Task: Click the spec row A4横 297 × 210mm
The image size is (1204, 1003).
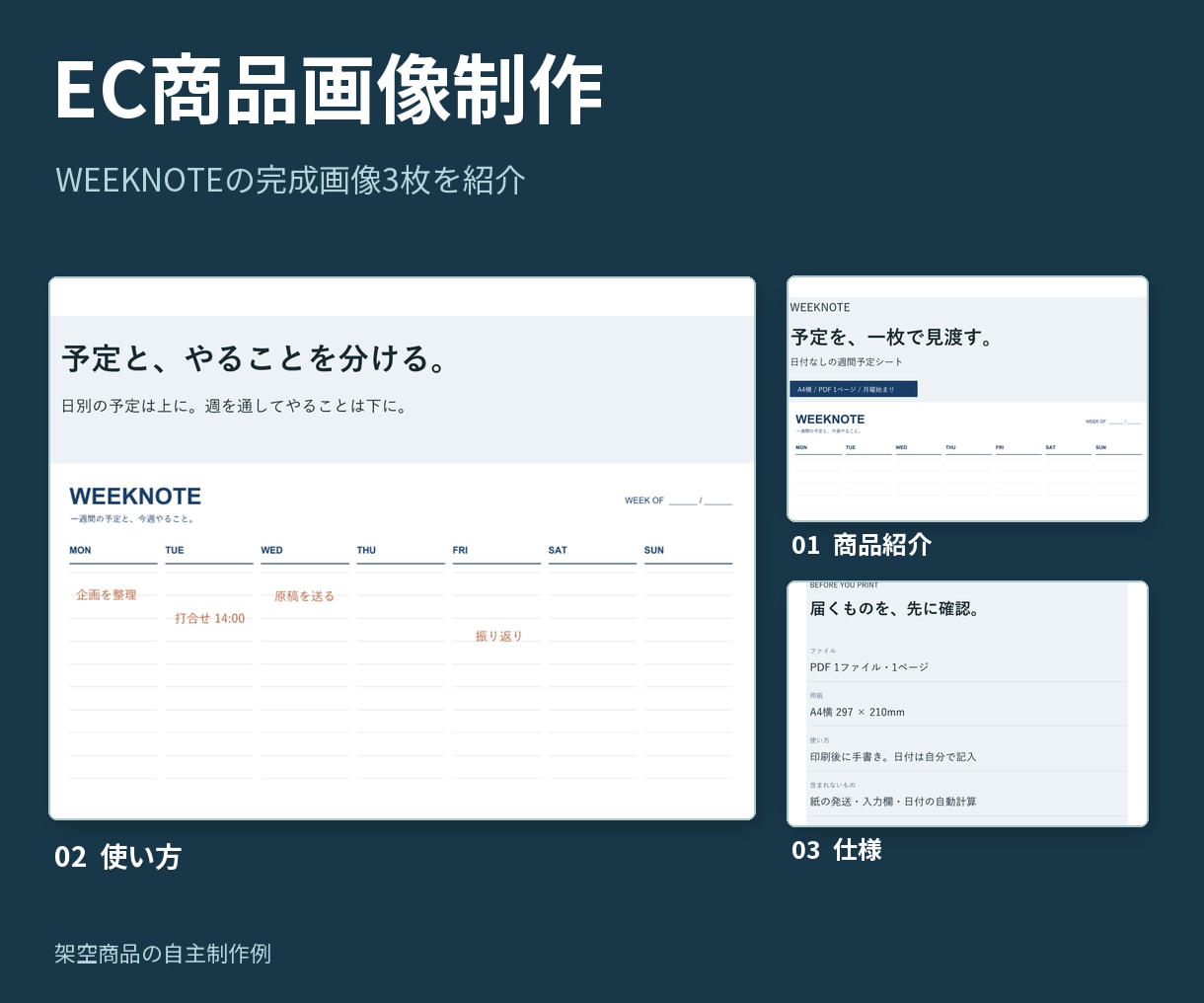Action: 858,712
